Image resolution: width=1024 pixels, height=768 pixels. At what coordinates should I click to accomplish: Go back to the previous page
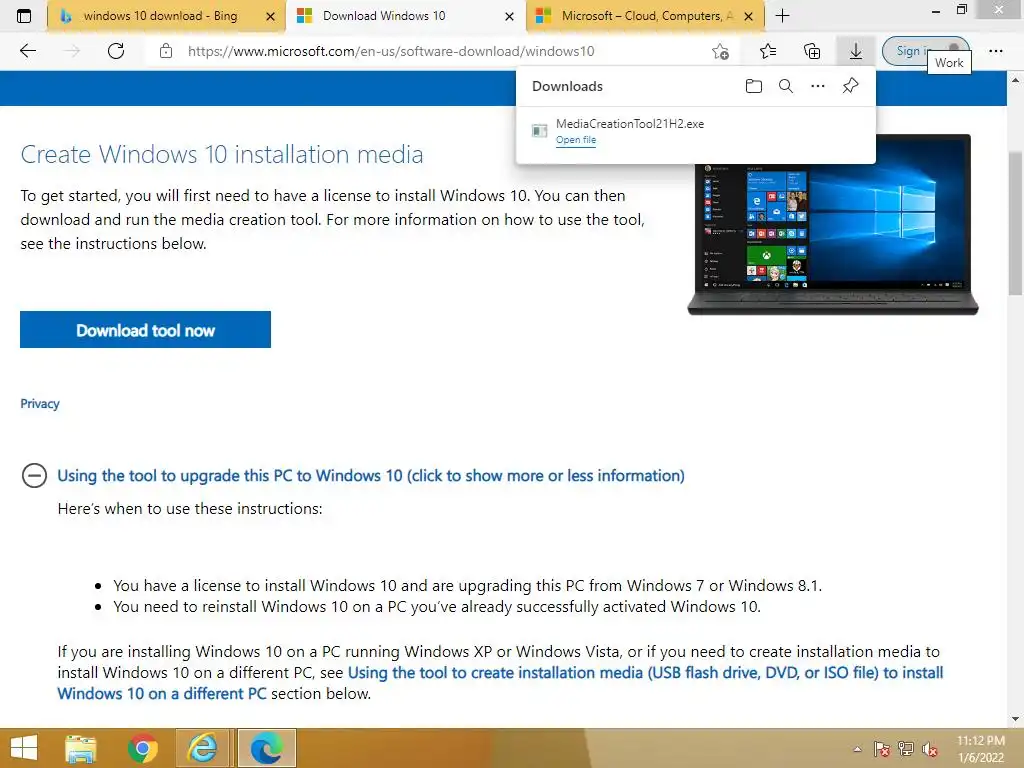(28, 51)
